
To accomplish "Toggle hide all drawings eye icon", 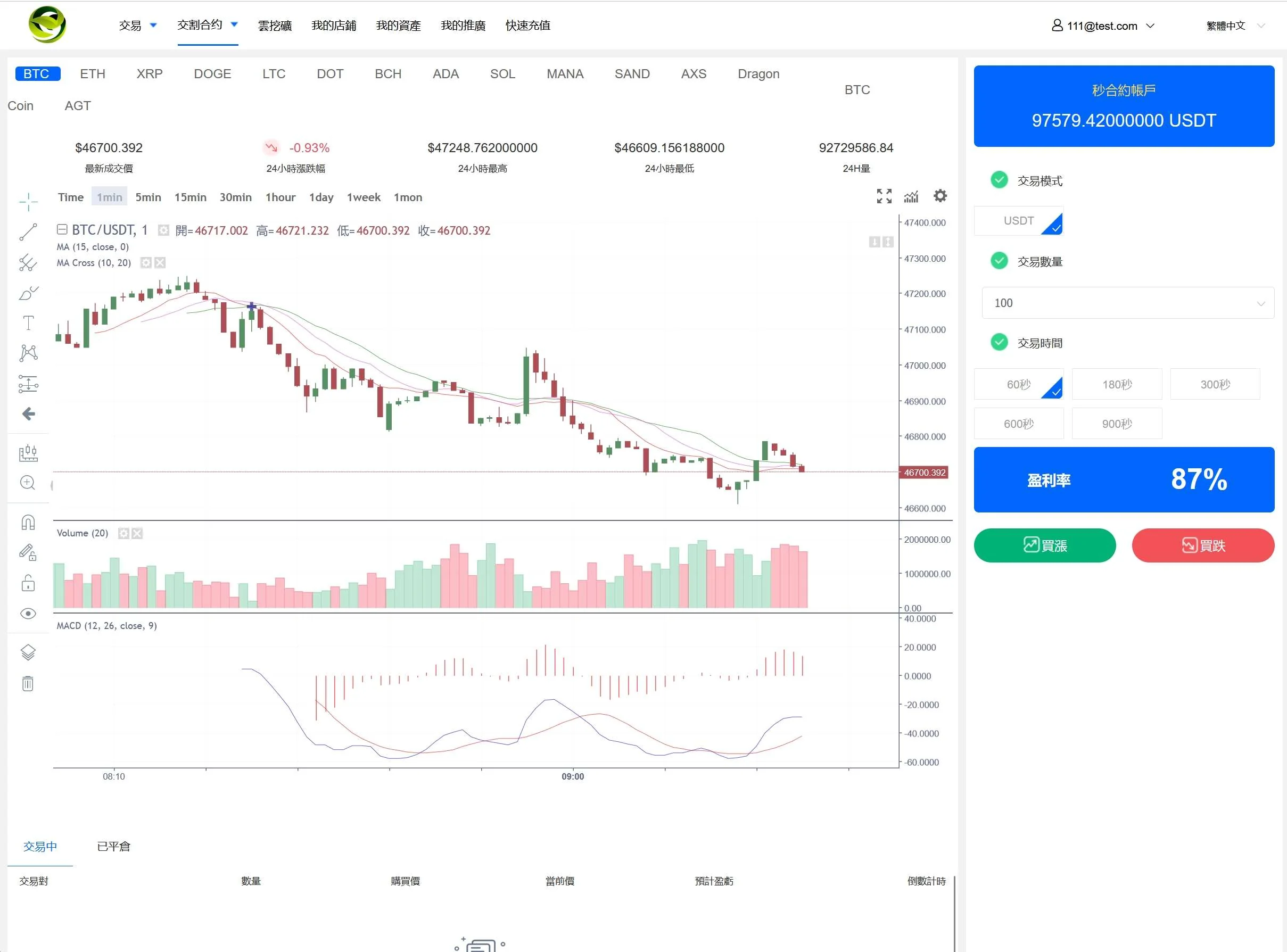I will [28, 613].
